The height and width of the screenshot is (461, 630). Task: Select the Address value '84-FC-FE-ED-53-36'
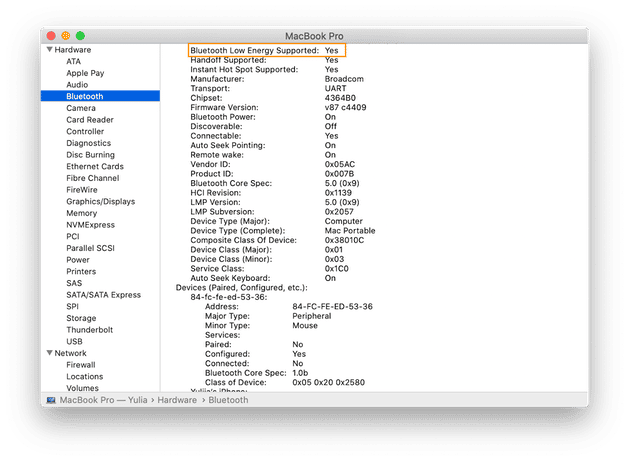click(x=332, y=306)
